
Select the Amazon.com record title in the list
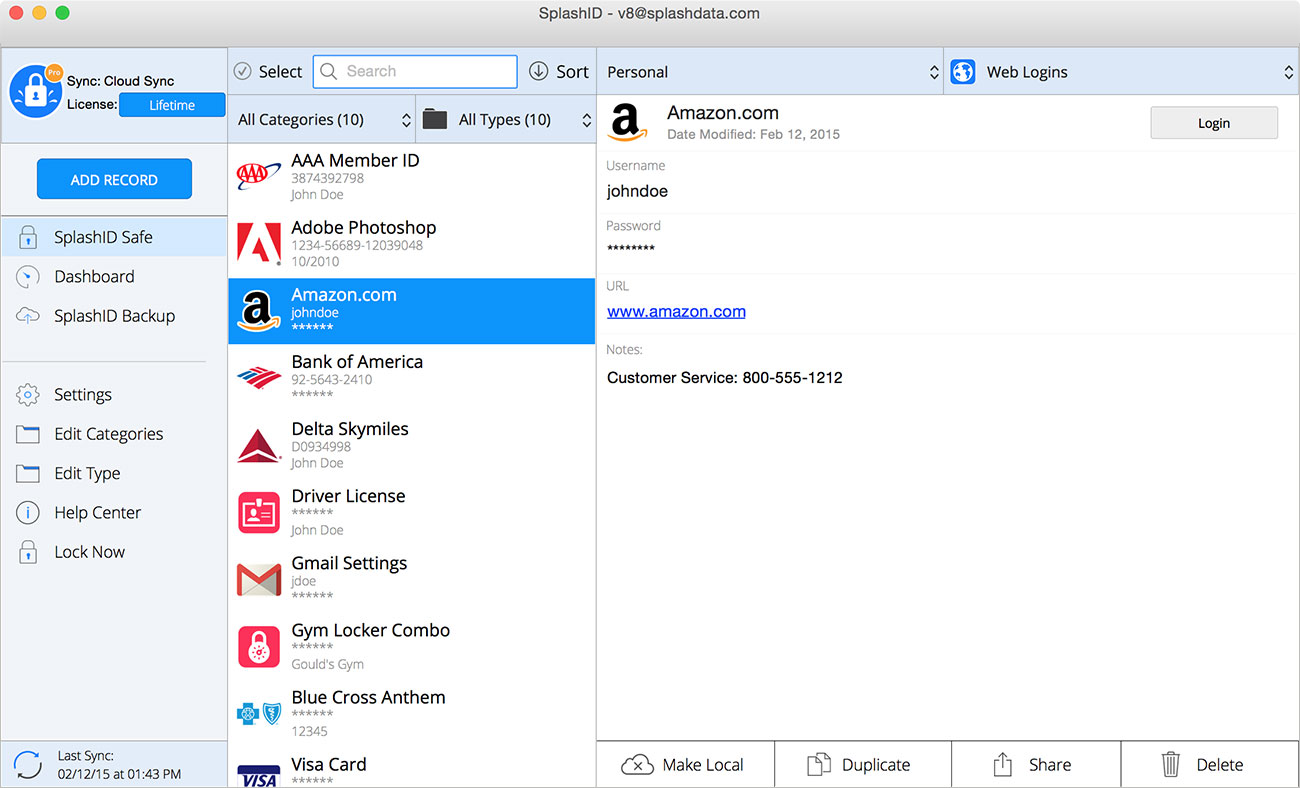click(x=344, y=295)
